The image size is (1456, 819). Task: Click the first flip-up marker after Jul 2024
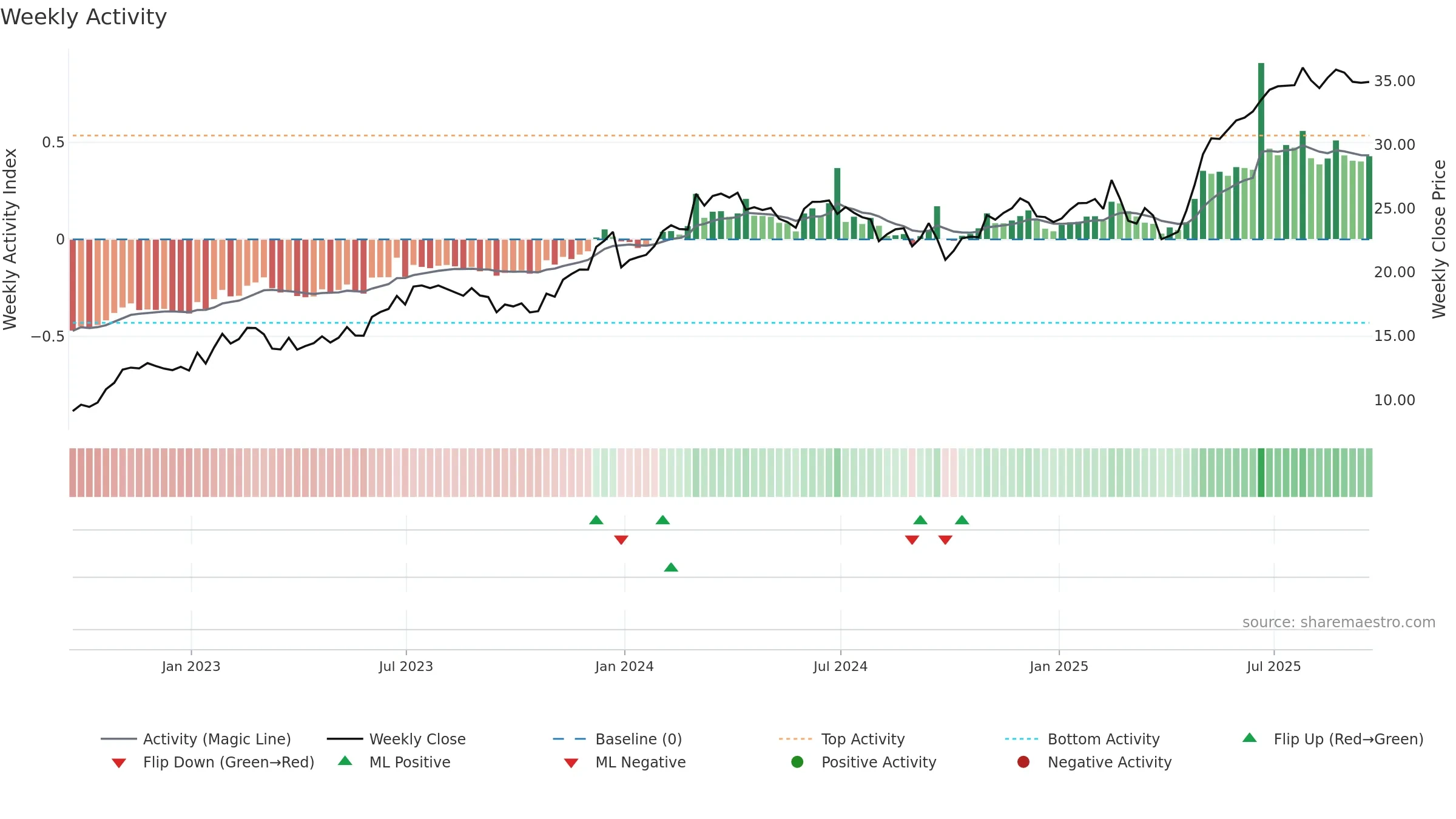920,520
